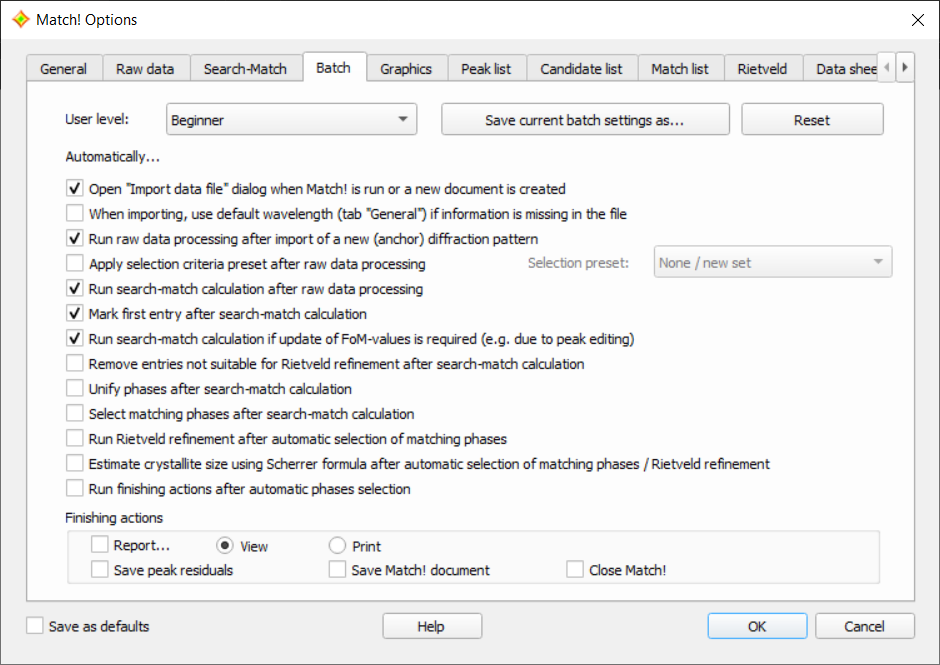Toggle Run search-match after raw data processing
Screen dimensions: 940x665
(74, 288)
